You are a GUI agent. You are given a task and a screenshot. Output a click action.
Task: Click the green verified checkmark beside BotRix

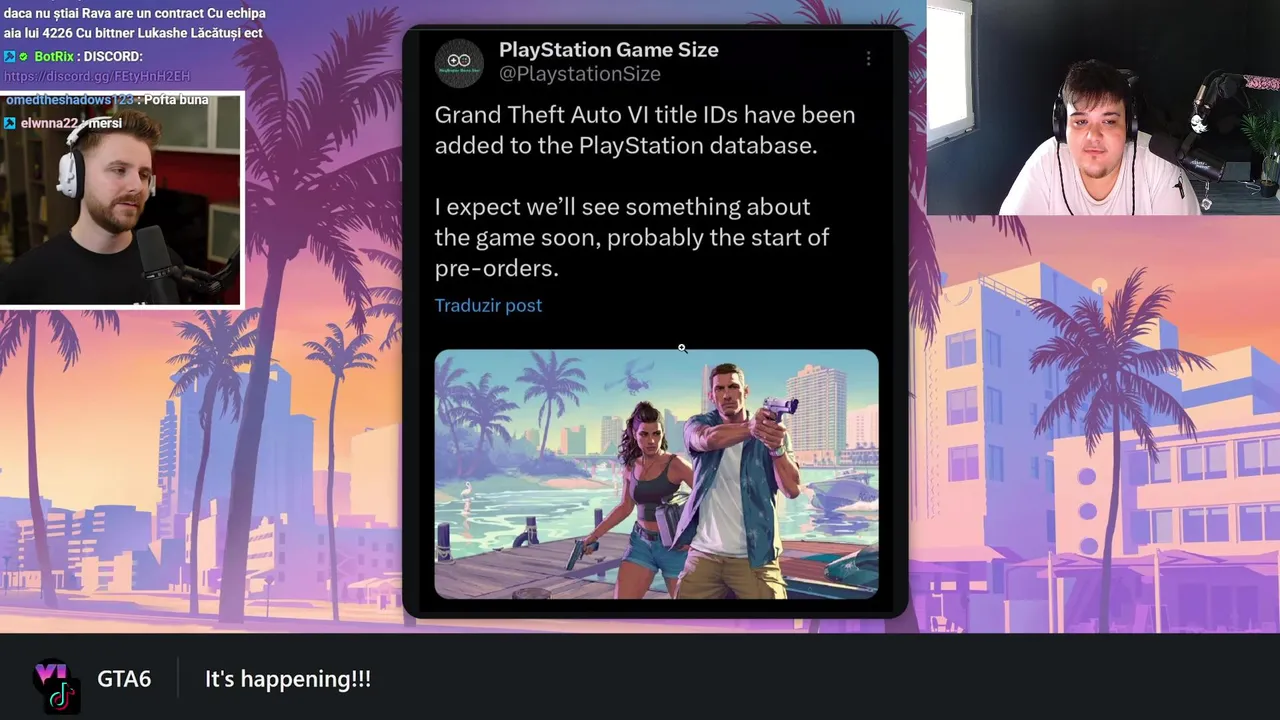coord(24,57)
